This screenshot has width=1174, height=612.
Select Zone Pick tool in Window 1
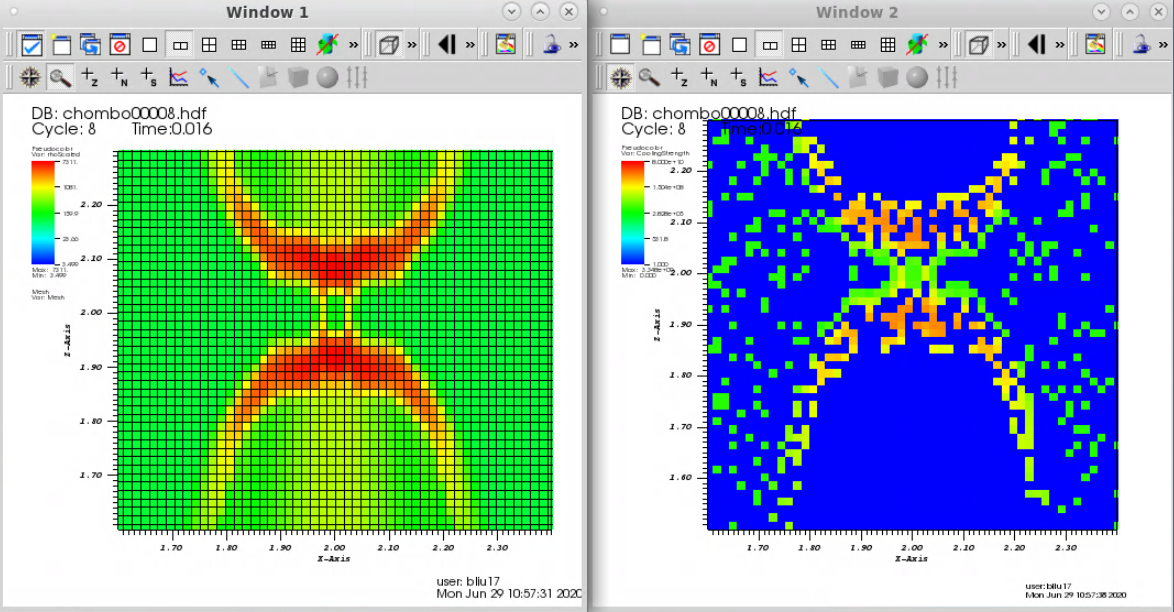click(90, 76)
